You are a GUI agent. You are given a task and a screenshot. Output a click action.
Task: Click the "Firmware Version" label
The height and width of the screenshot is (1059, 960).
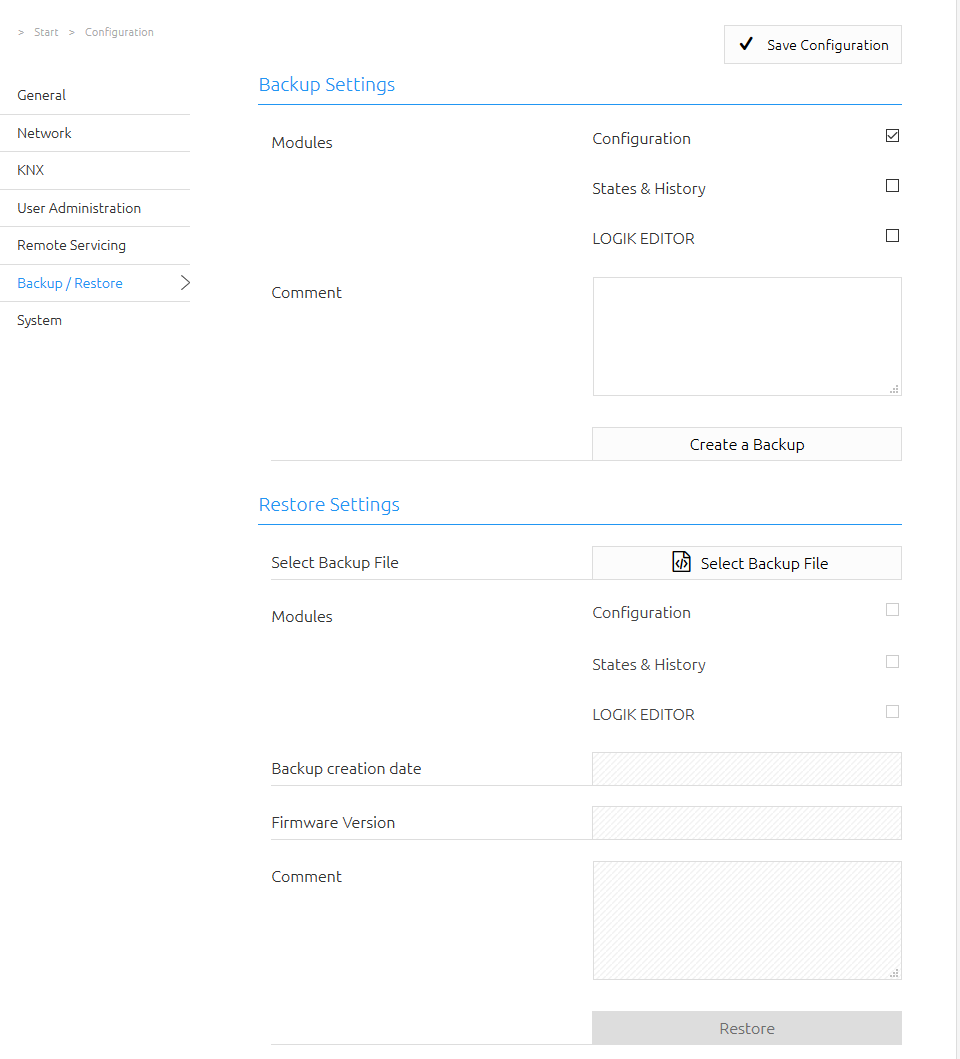click(333, 823)
